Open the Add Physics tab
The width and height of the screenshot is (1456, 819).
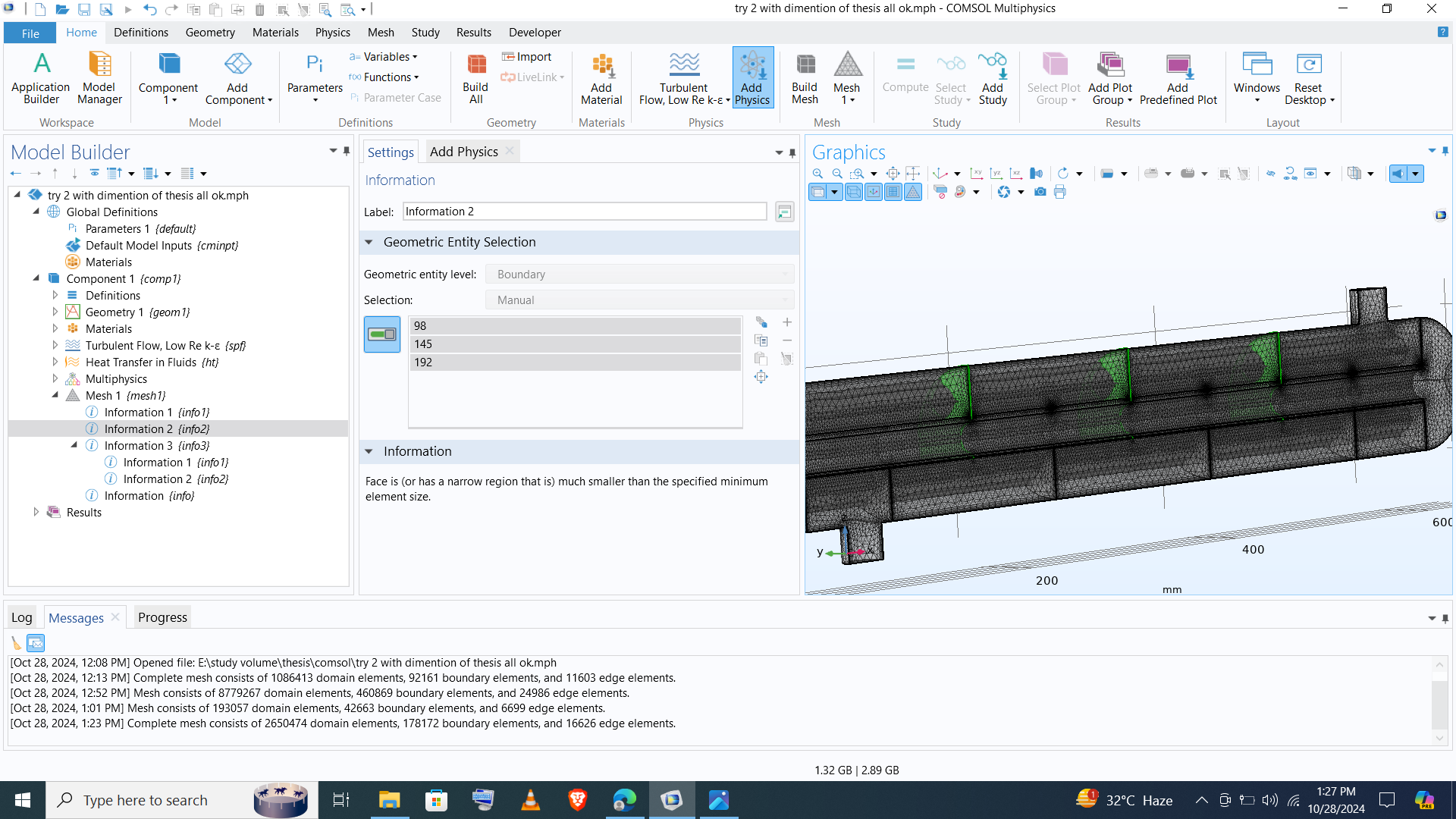point(463,152)
